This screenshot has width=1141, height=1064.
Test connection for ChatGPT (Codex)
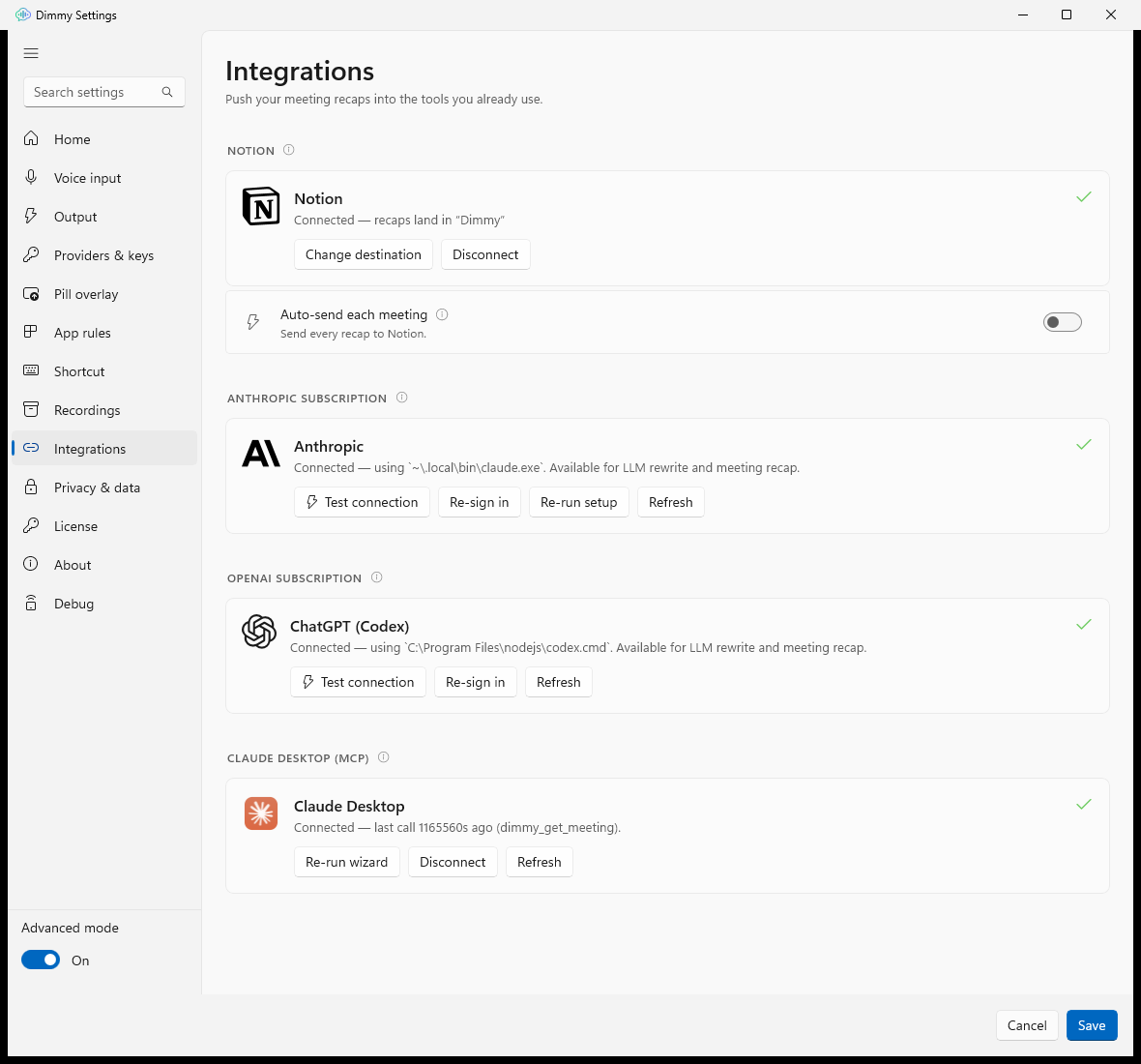tap(358, 681)
